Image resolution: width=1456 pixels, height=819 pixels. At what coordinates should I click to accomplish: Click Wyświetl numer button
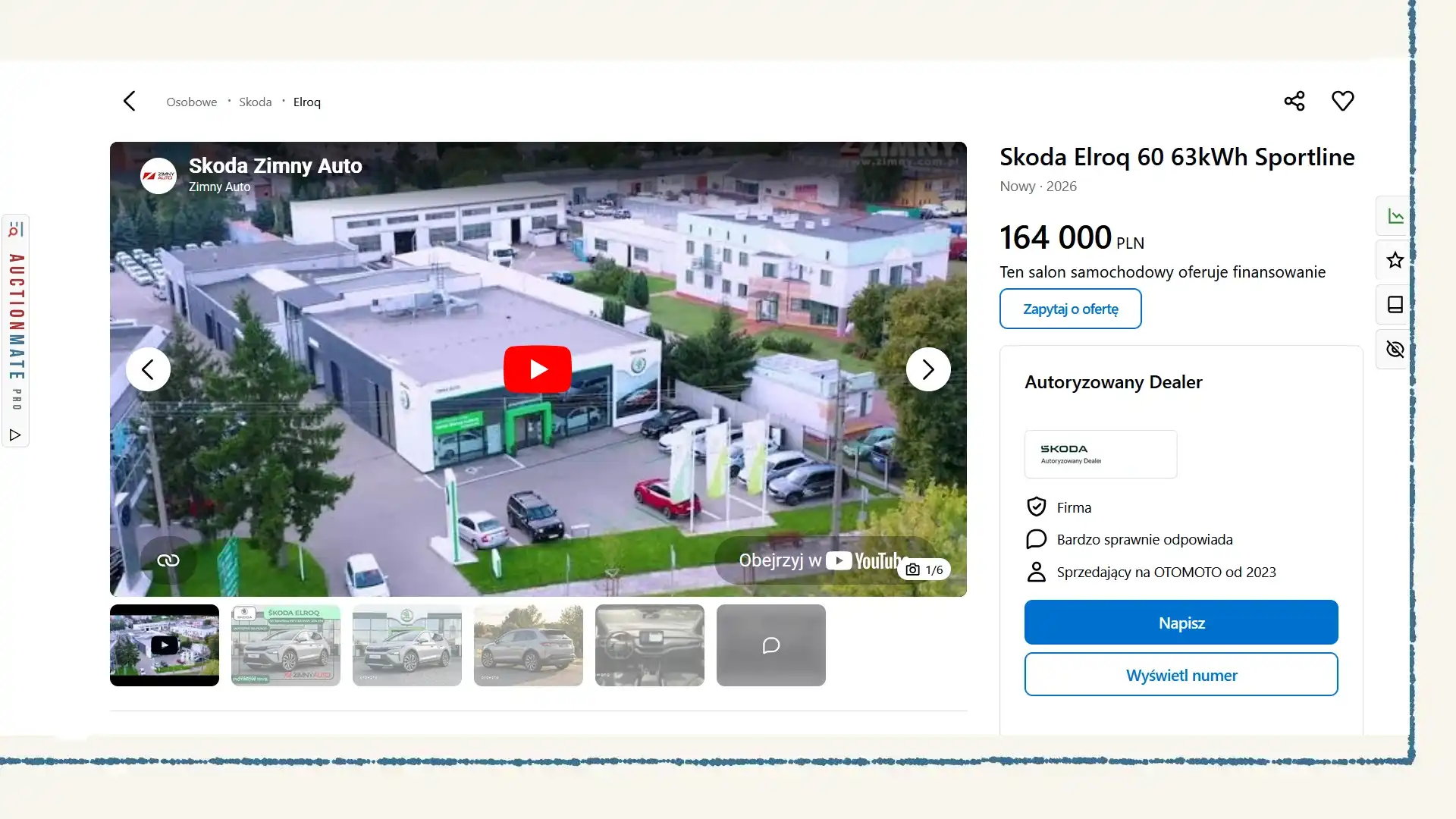tap(1181, 675)
